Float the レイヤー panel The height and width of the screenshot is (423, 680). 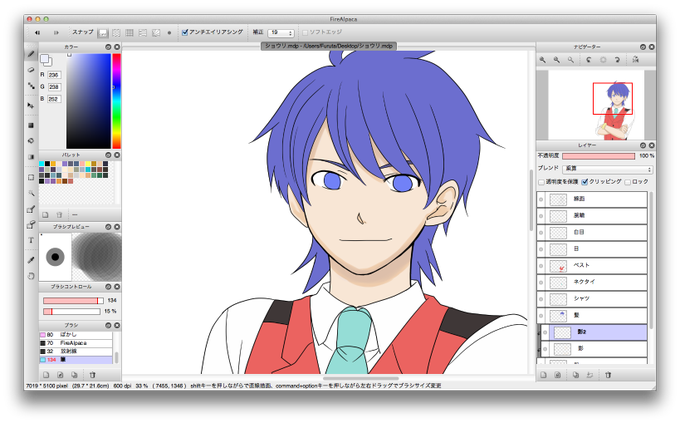coord(643,145)
